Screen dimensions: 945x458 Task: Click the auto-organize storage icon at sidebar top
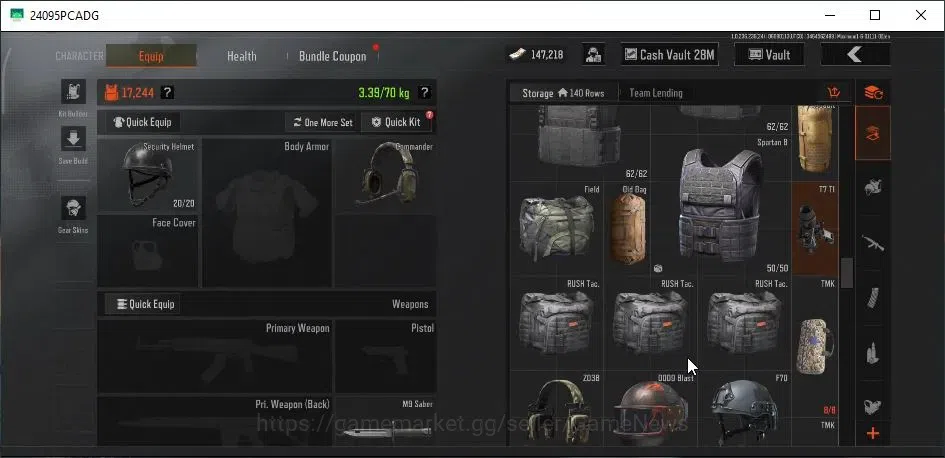[x=873, y=93]
